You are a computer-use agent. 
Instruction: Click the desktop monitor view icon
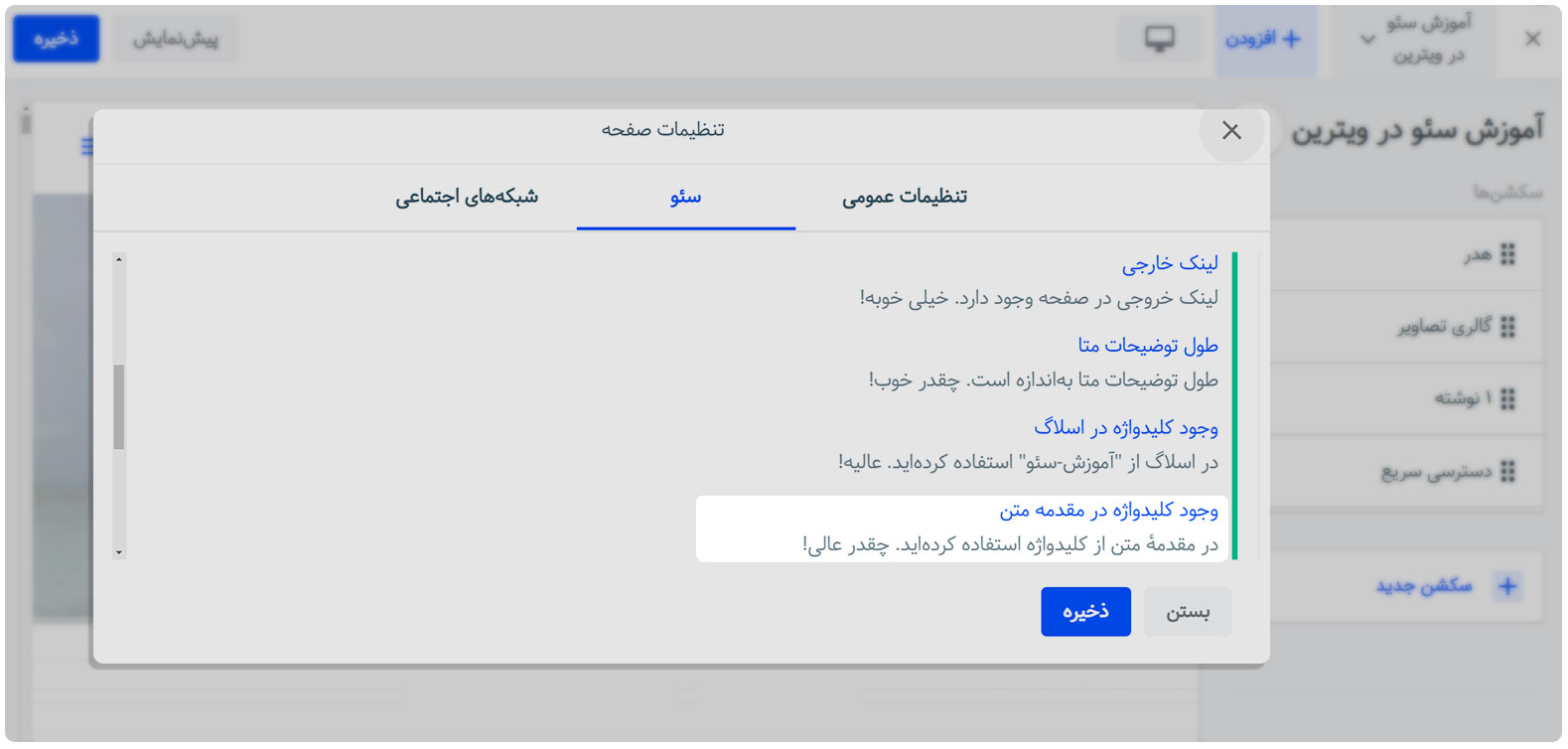[1159, 39]
